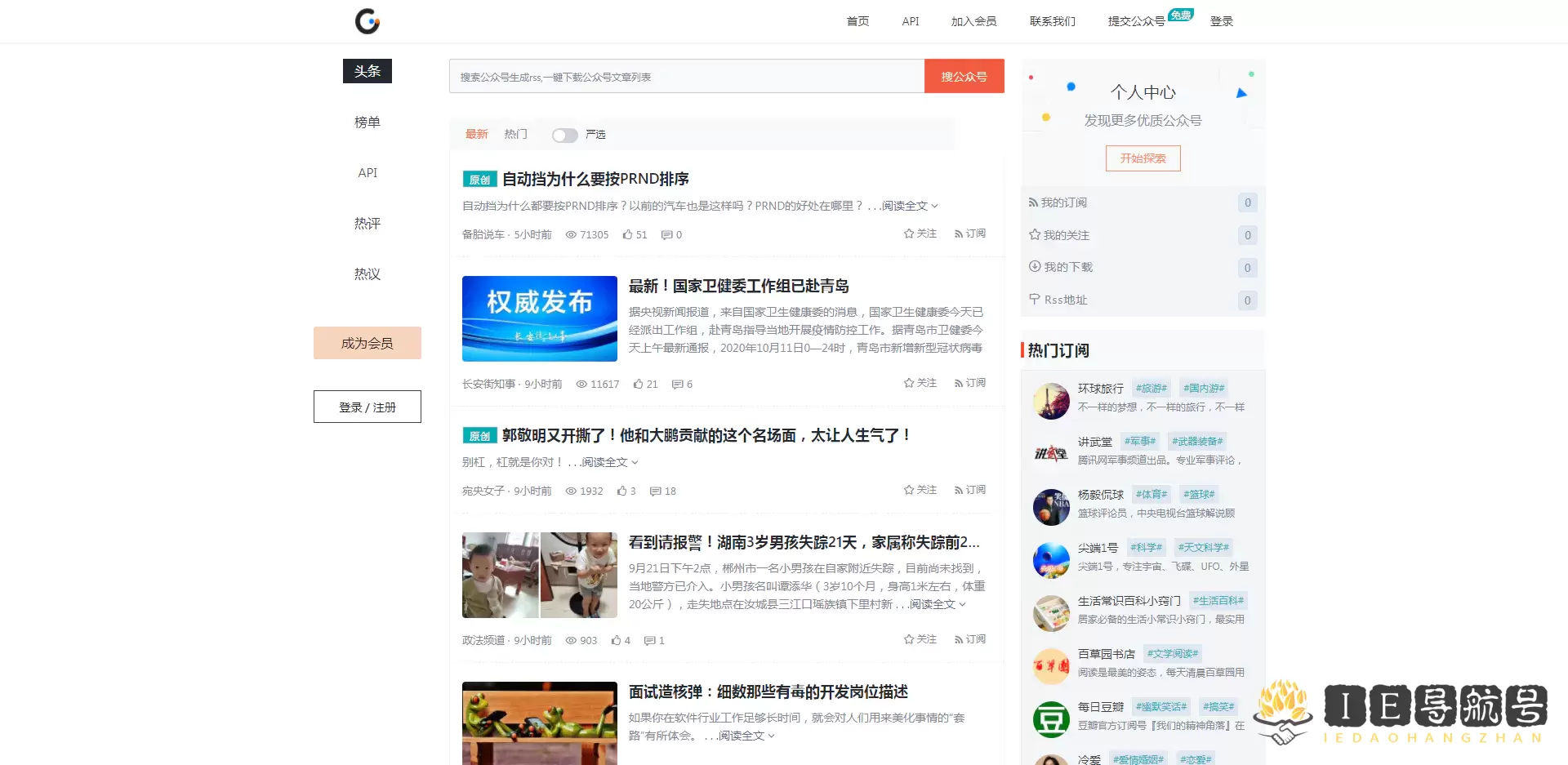The width and height of the screenshot is (1568, 765).
Task: Open 环球旅行 account avatar
Action: 1051,401
